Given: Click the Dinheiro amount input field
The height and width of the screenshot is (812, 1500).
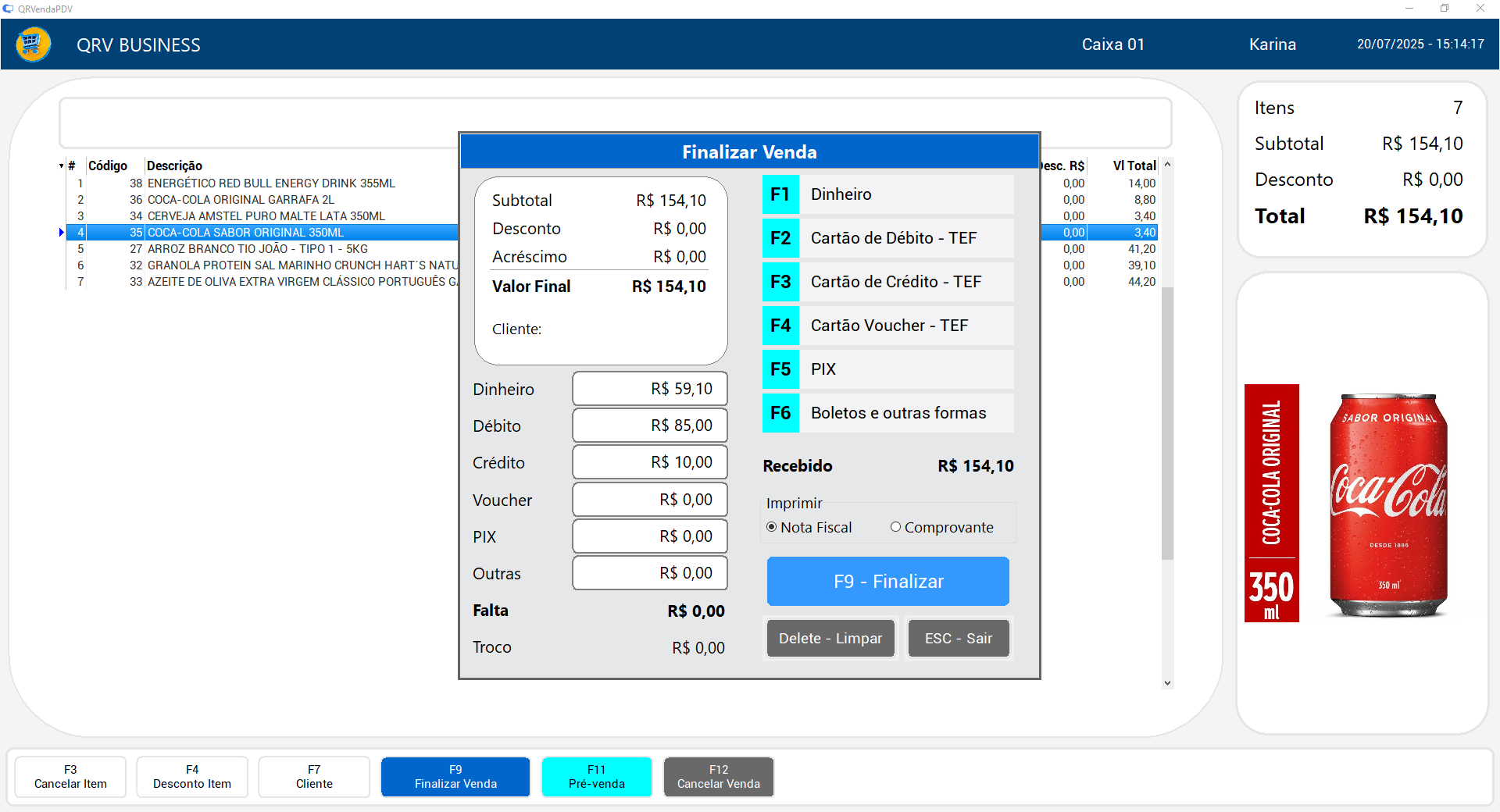Looking at the screenshot, I should 649,389.
